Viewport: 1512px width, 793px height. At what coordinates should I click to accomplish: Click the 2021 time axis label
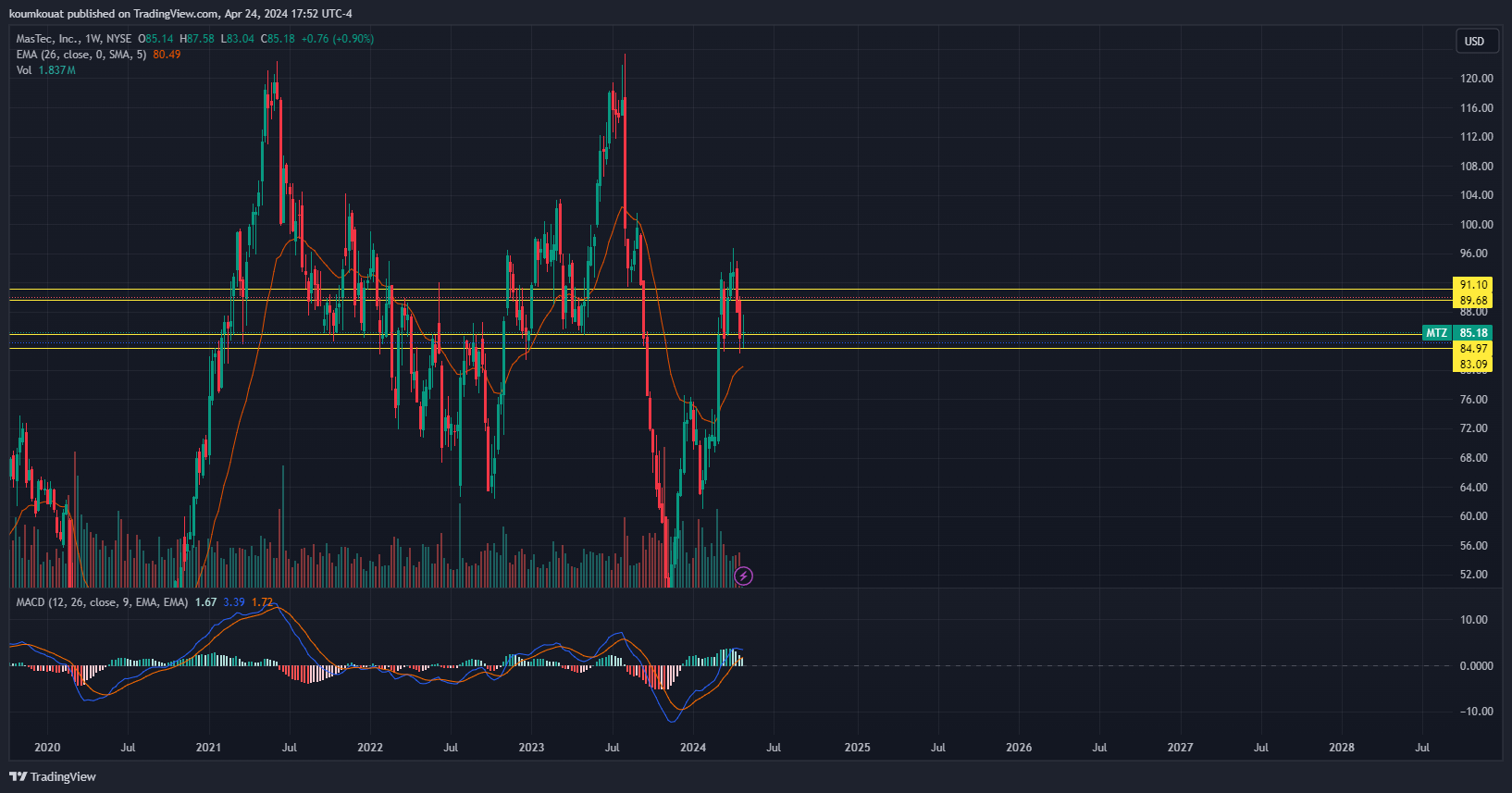208,748
